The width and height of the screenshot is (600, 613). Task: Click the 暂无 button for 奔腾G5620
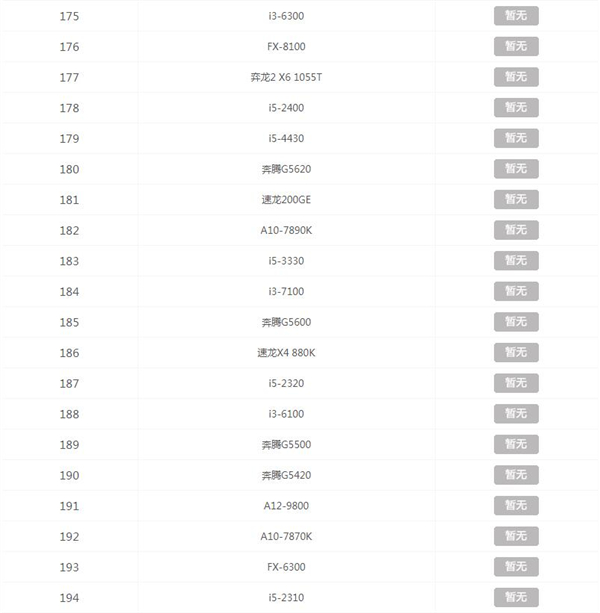515,169
